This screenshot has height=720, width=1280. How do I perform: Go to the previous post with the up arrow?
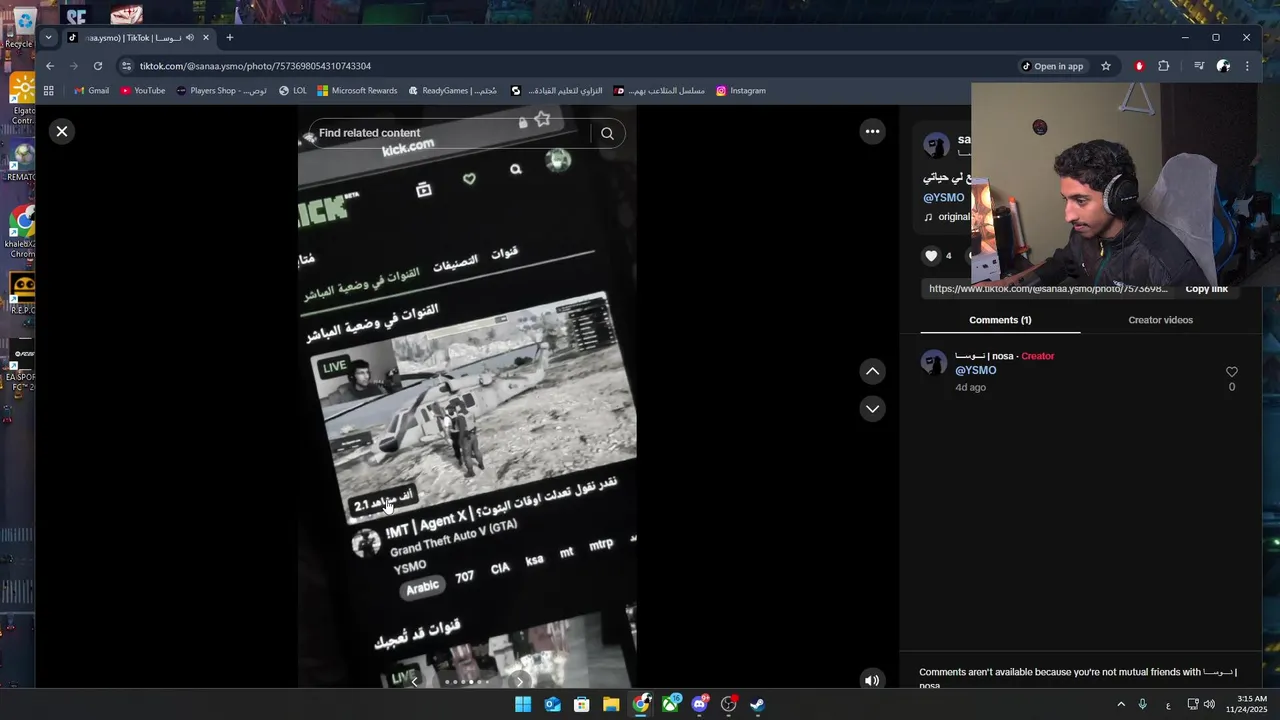872,371
